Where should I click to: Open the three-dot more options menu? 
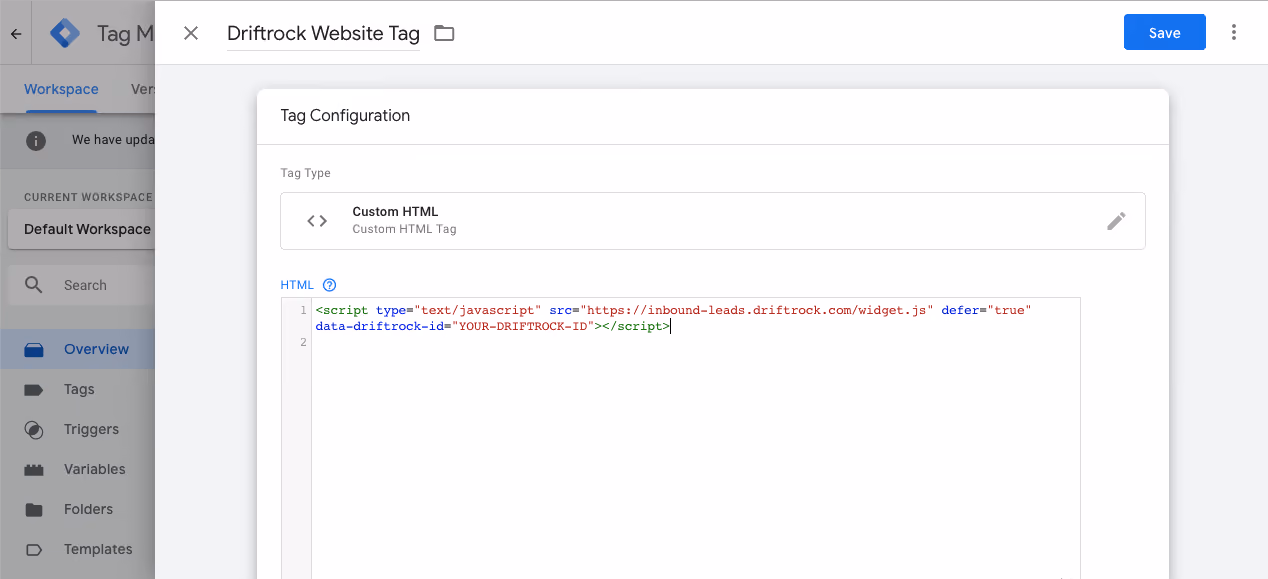(x=1234, y=32)
